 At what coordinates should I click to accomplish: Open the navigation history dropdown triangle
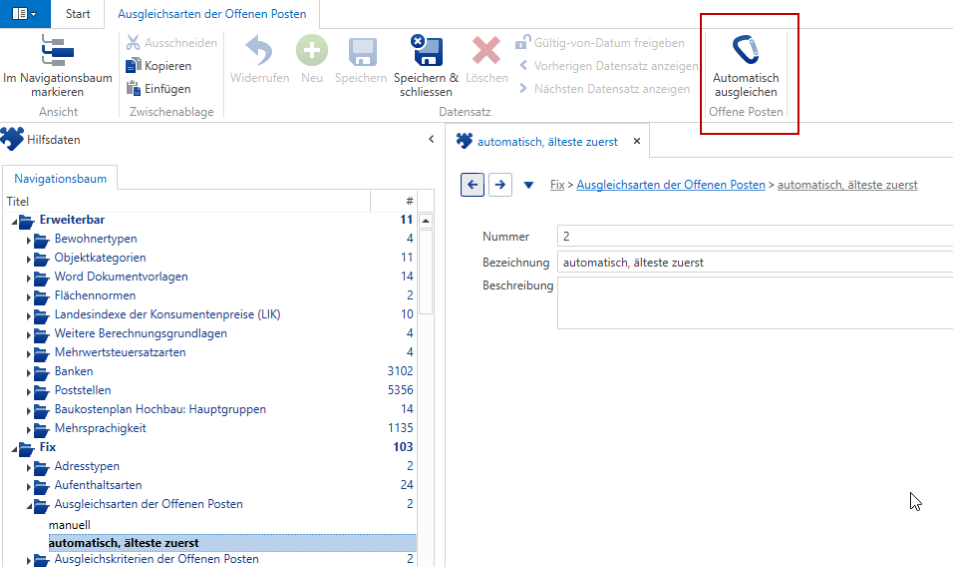point(528,185)
